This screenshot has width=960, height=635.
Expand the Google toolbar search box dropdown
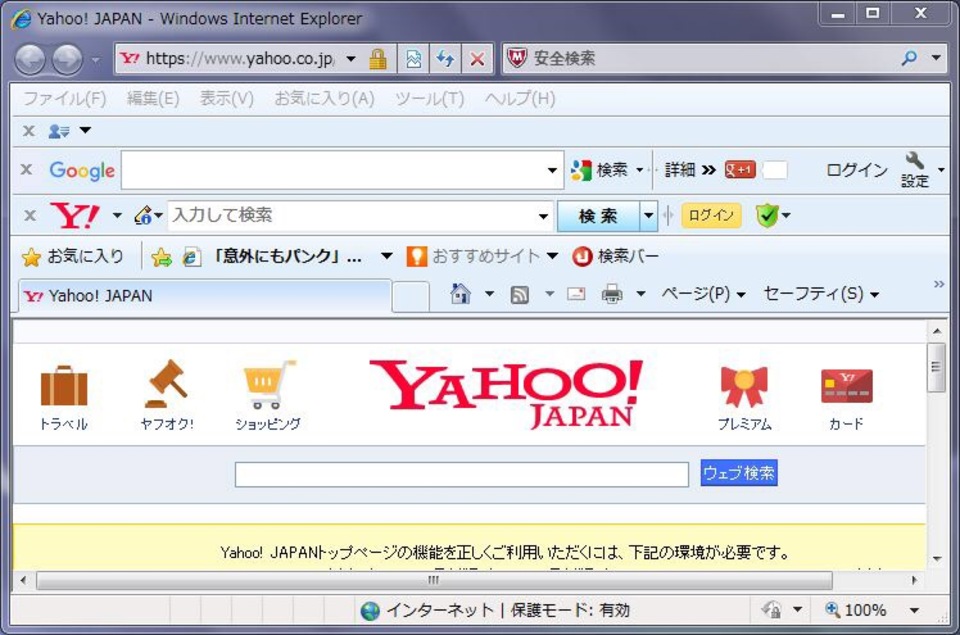pyautogui.click(x=552, y=170)
